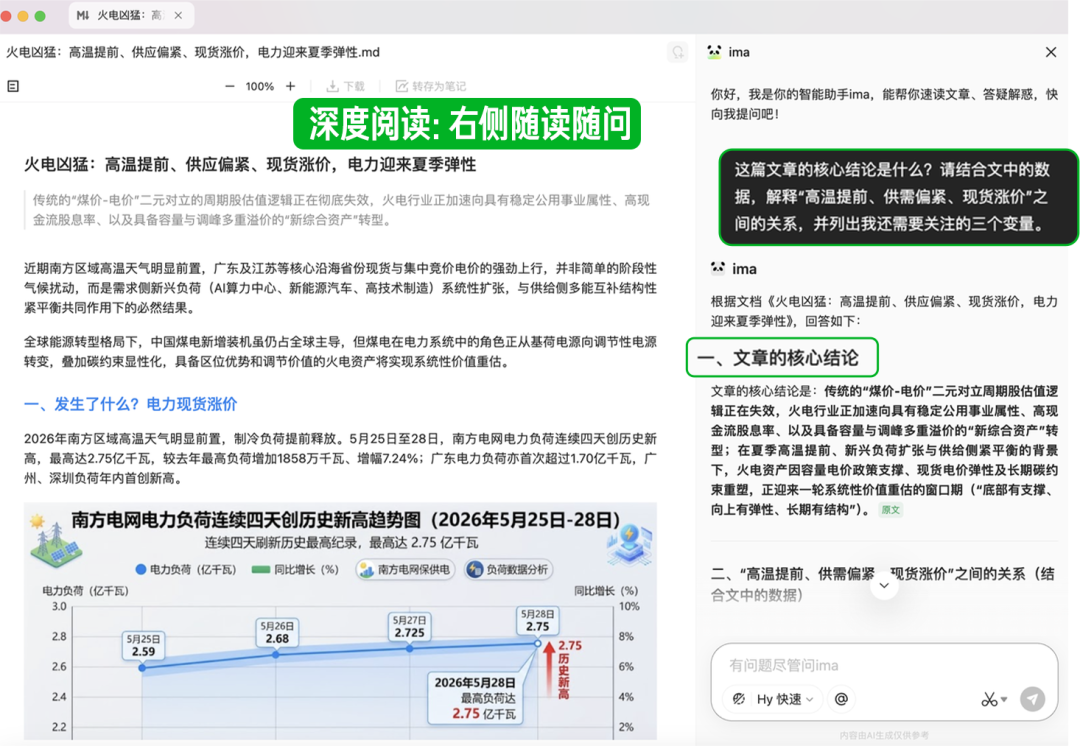The width and height of the screenshot is (1080, 746).
Task: Click the scissors screenshot icon
Action: click(x=989, y=699)
